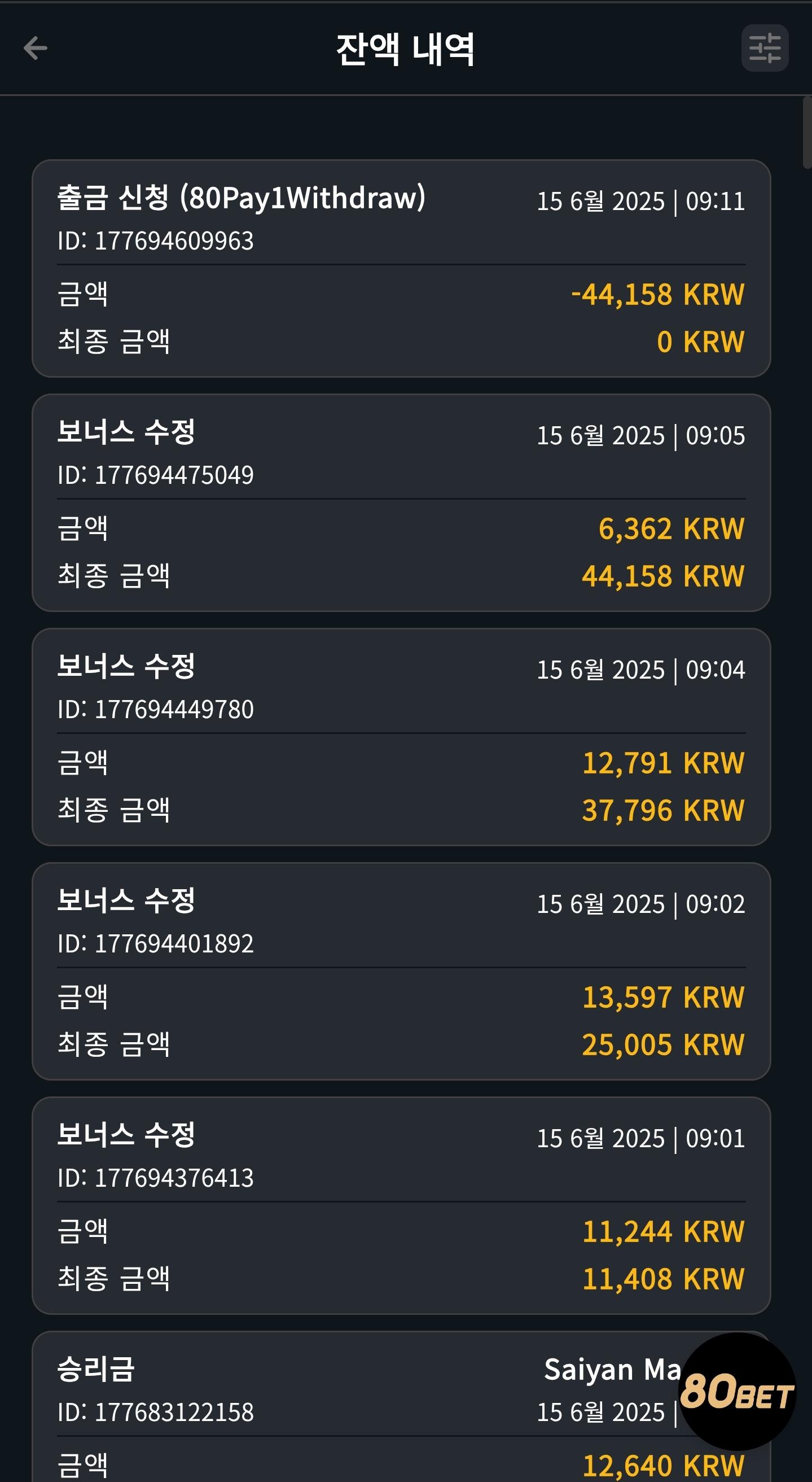Open the 보너스 수정 entry at 09:05

click(401, 502)
